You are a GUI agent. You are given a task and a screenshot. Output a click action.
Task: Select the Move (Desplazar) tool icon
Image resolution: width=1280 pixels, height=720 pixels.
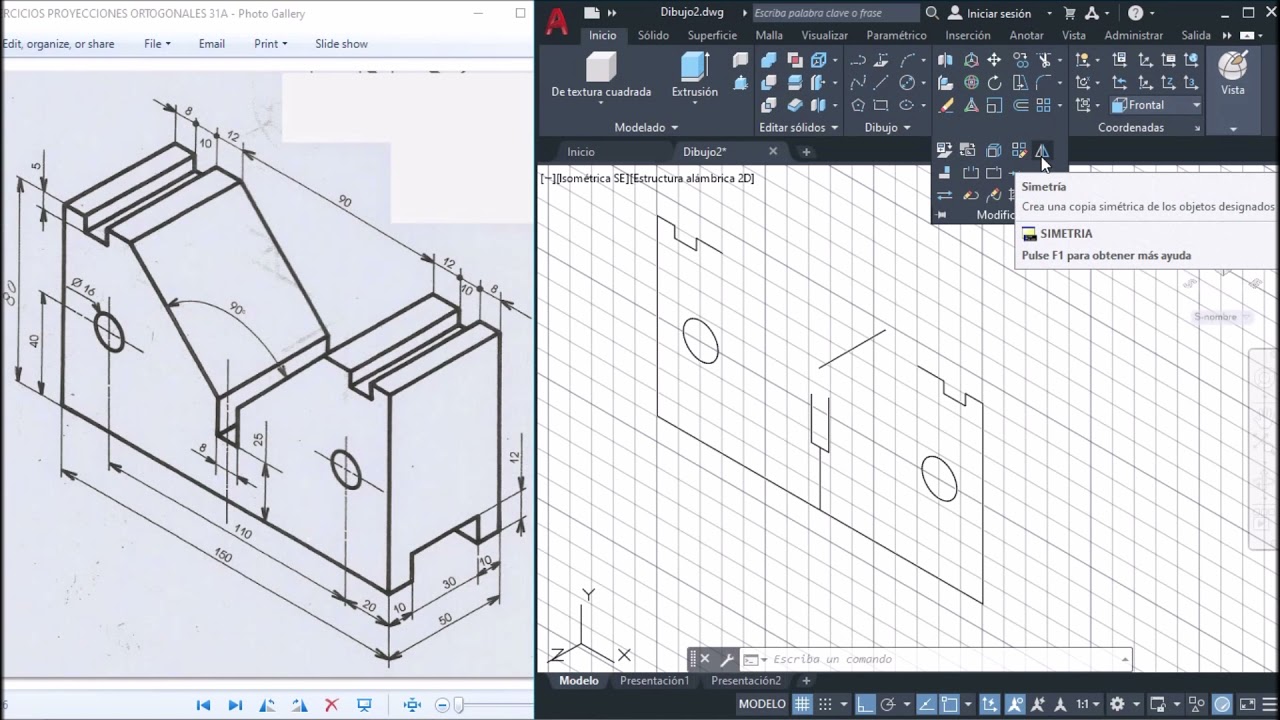click(x=994, y=60)
